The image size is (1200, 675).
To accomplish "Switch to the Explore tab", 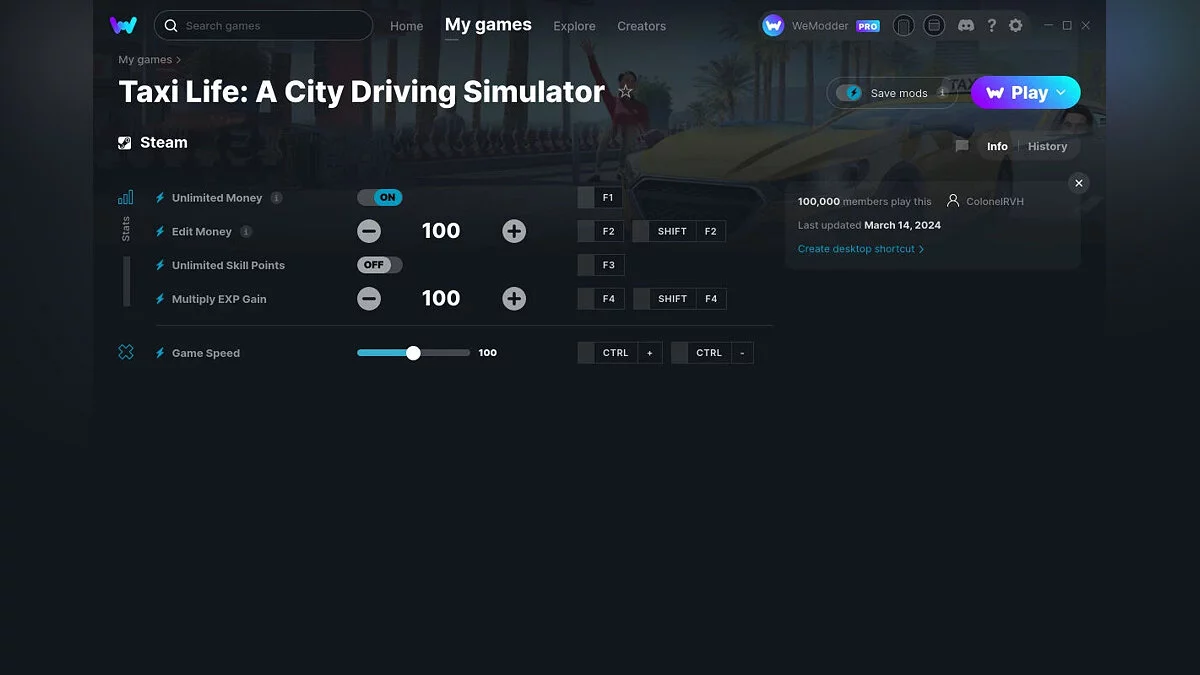I will pyautogui.click(x=574, y=26).
